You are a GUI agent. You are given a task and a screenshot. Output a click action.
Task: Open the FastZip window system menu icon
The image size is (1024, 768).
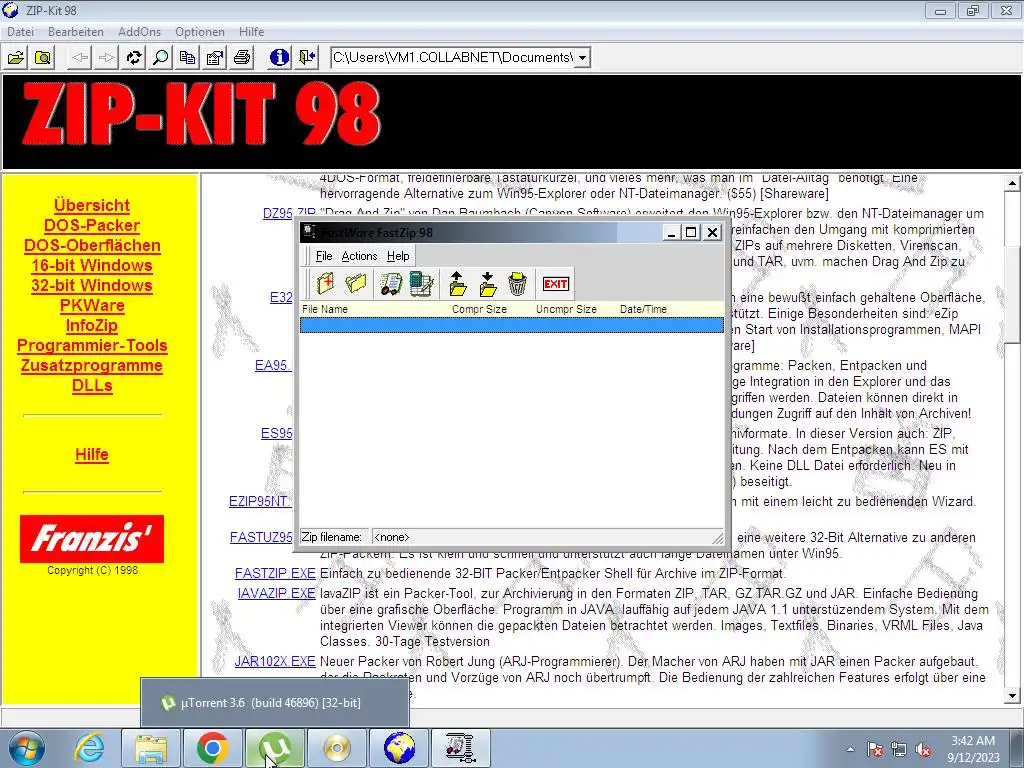click(x=310, y=232)
